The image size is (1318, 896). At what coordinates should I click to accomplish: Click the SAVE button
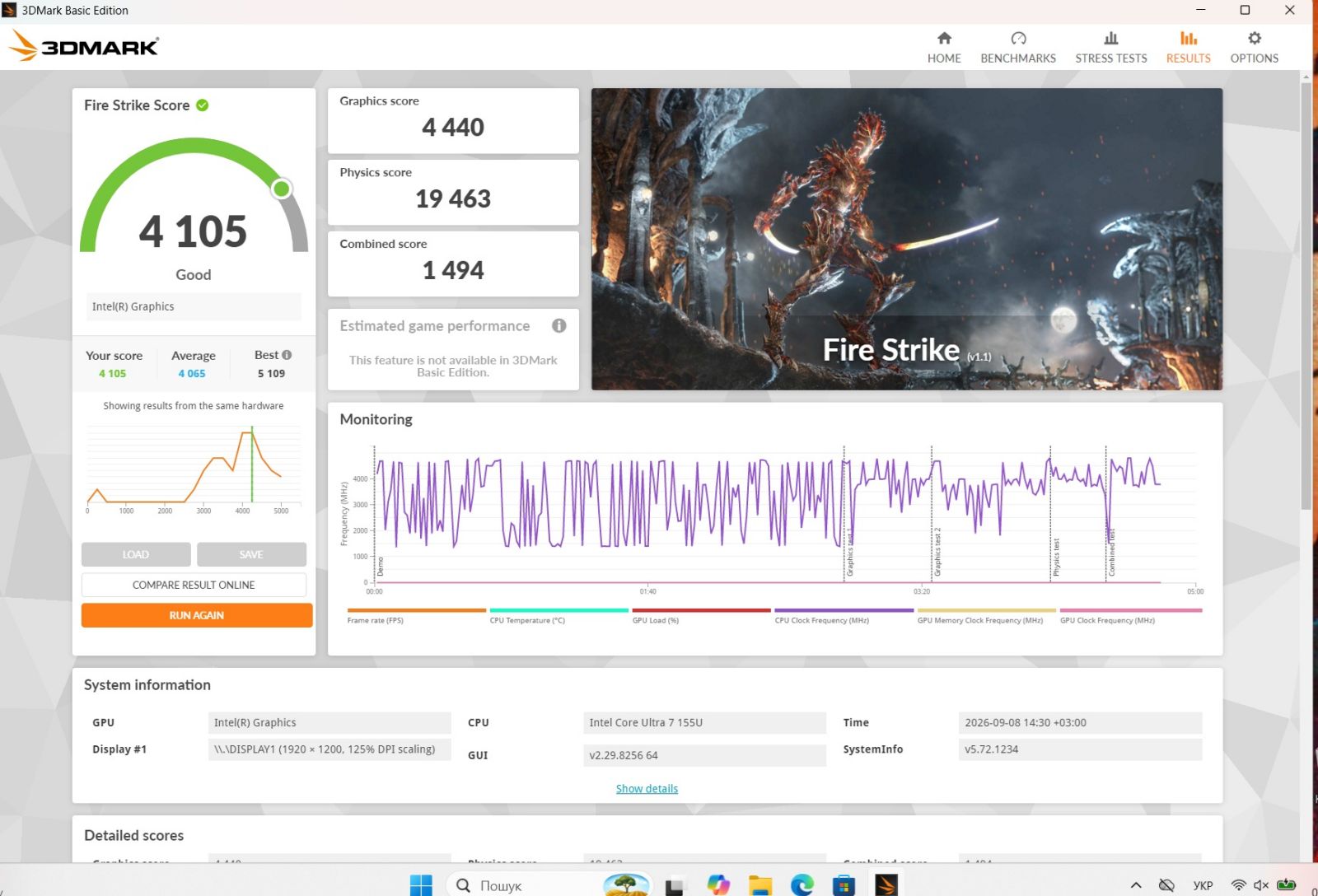[251, 554]
